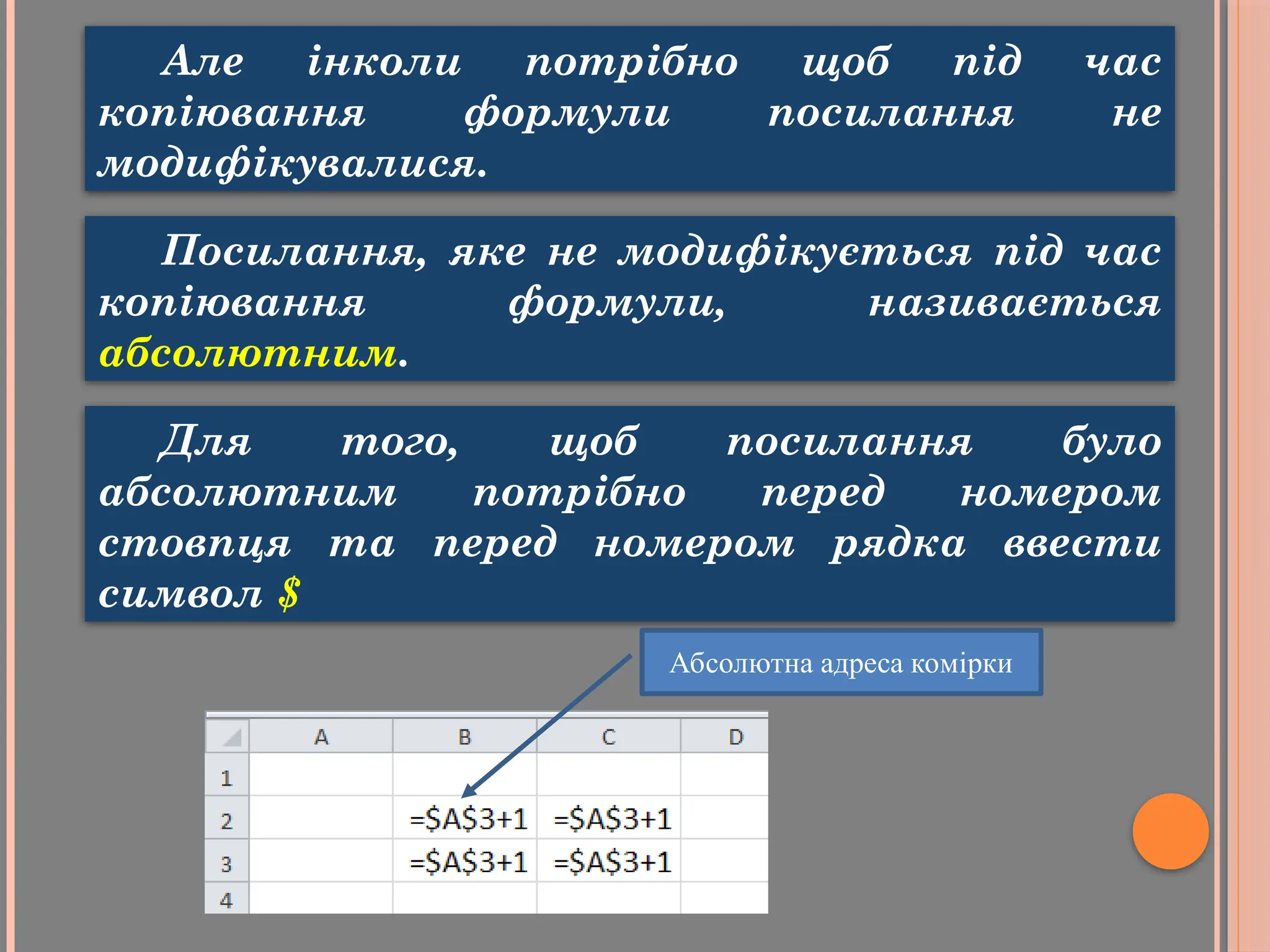Click the 'Абсолютна адреса комірки' label box
The height and width of the screenshot is (952, 1270).
pyautogui.click(x=841, y=663)
